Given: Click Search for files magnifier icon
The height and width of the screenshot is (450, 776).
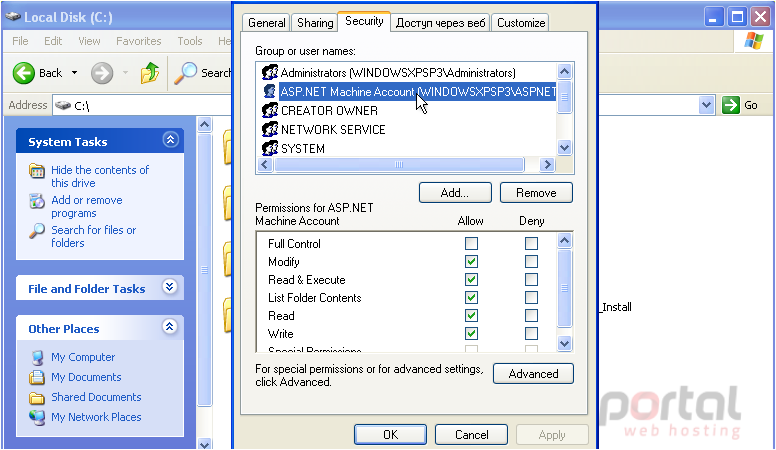Looking at the screenshot, I should point(37,231).
